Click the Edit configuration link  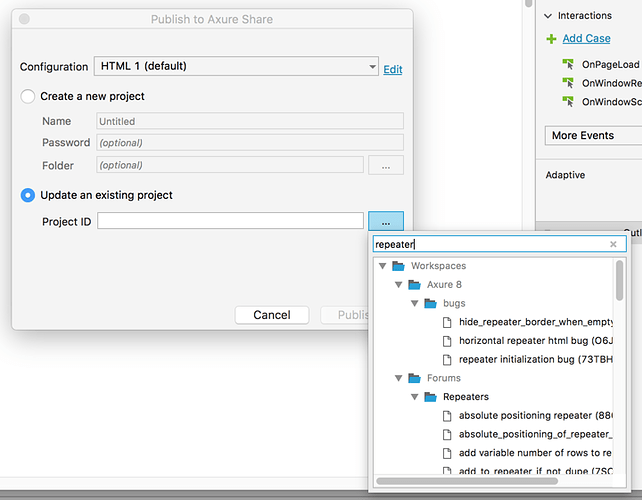[x=393, y=70]
